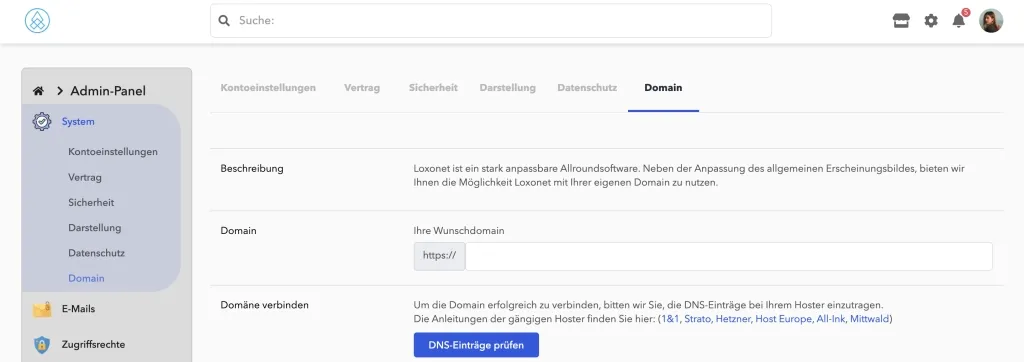Open Kontoeinstellungen in the sidebar
Viewport: 1024px width, 362px height.
(x=113, y=152)
